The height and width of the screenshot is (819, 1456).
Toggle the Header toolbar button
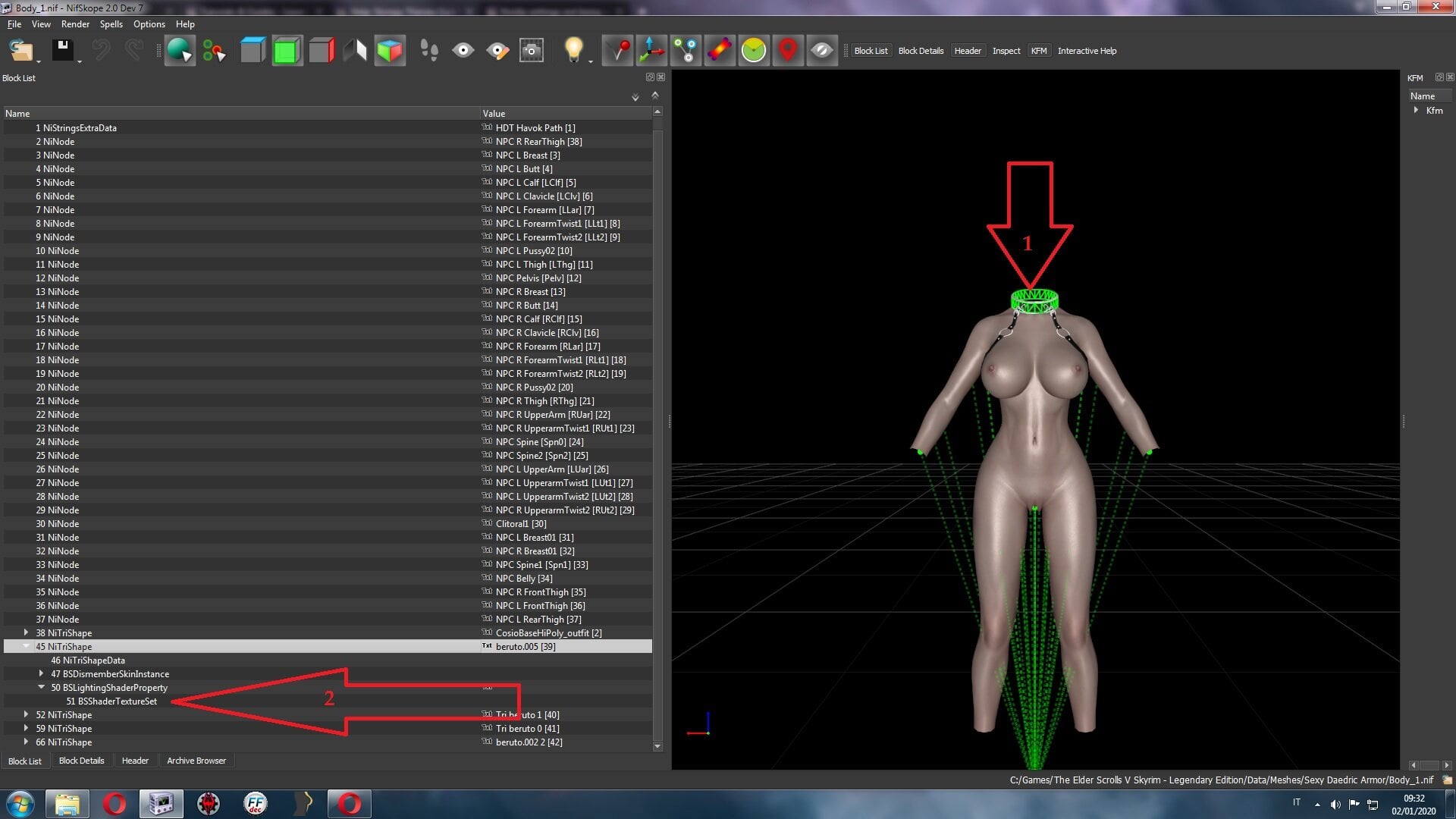968,51
